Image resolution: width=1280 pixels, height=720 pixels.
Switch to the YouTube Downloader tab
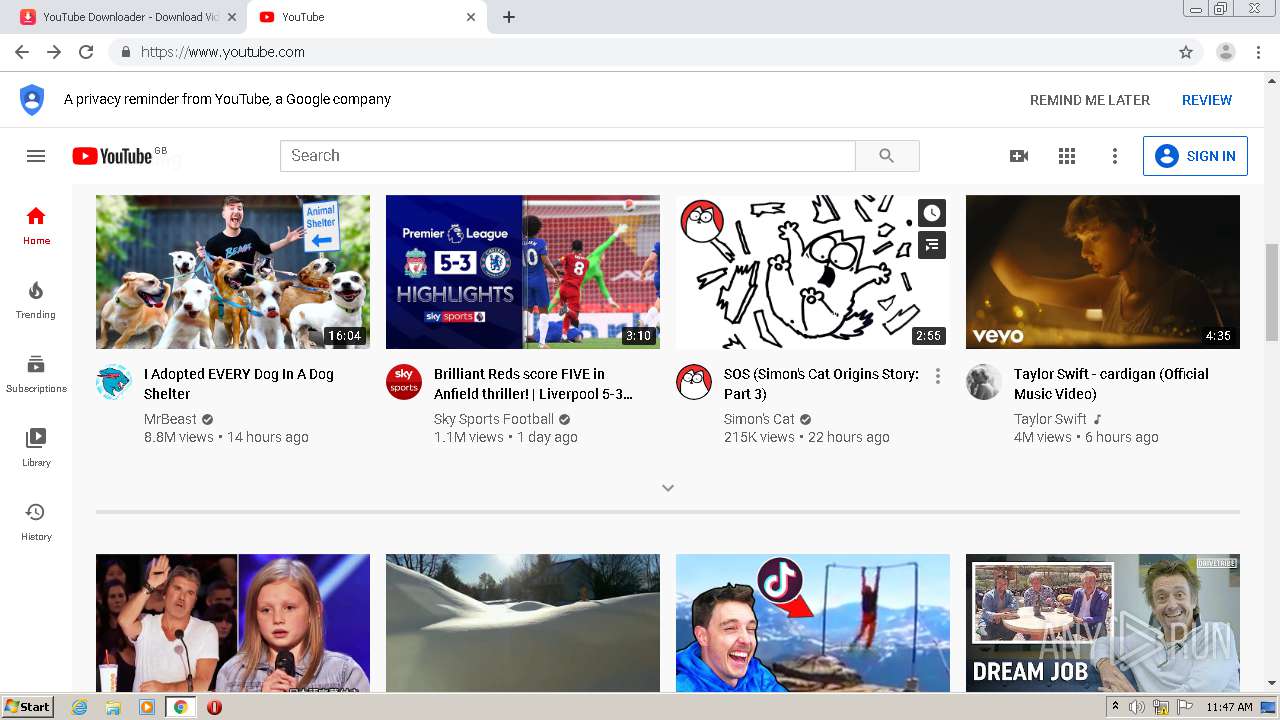tap(130, 17)
